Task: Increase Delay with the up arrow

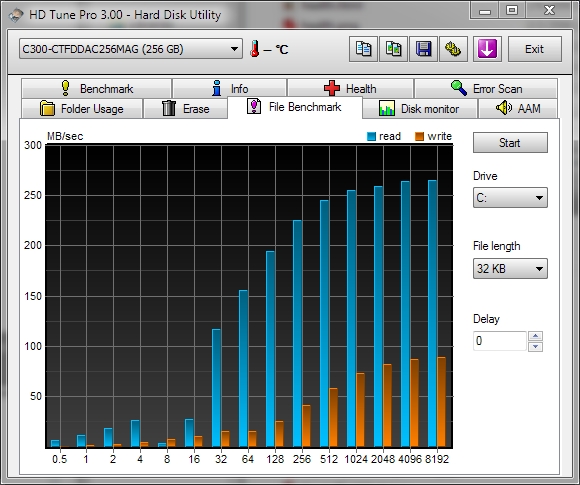Action: 536,336
